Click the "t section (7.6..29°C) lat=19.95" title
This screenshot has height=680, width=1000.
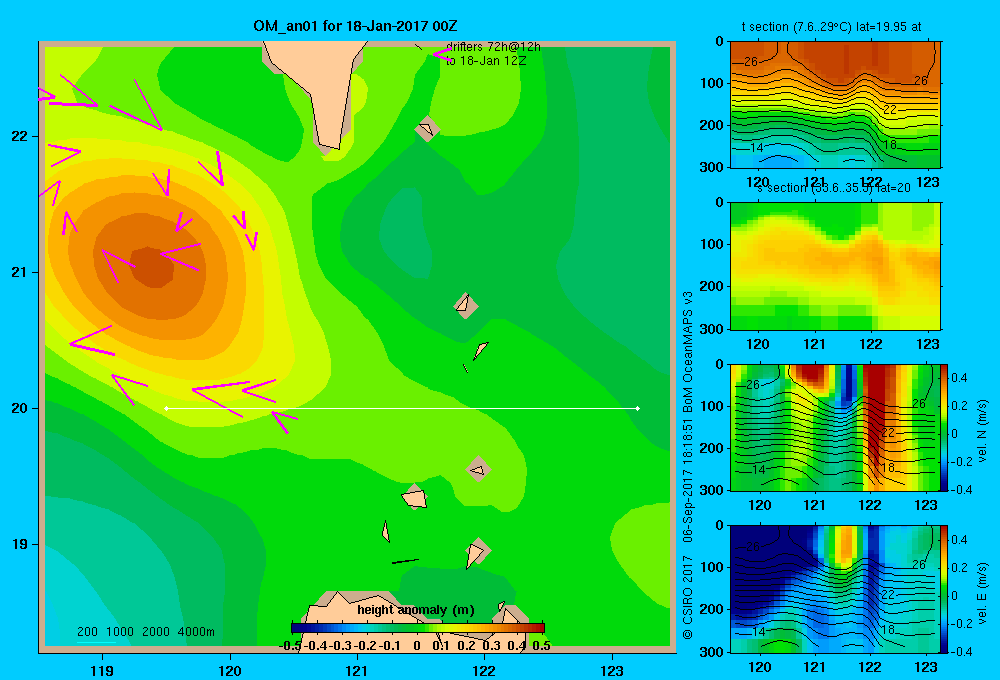point(831,27)
